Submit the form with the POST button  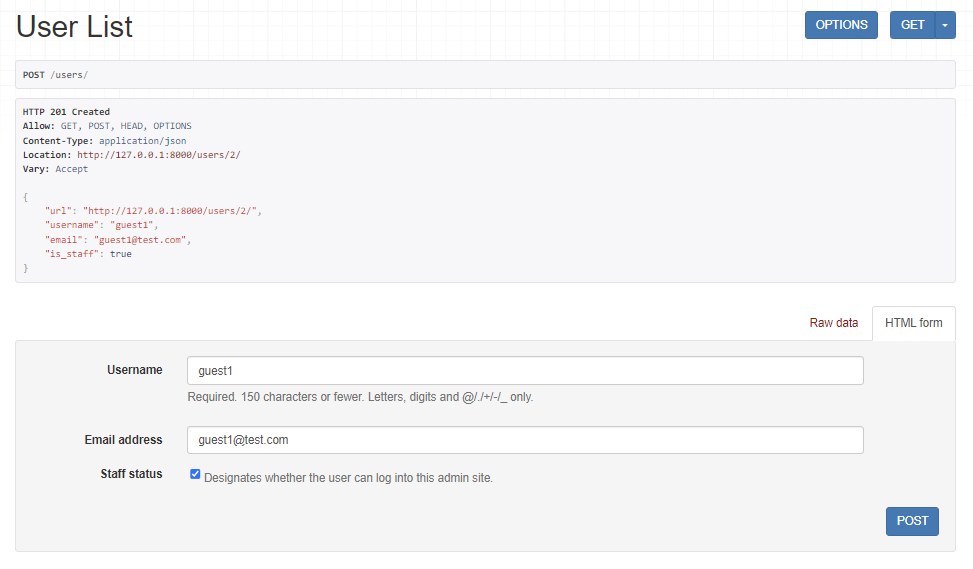click(x=912, y=521)
